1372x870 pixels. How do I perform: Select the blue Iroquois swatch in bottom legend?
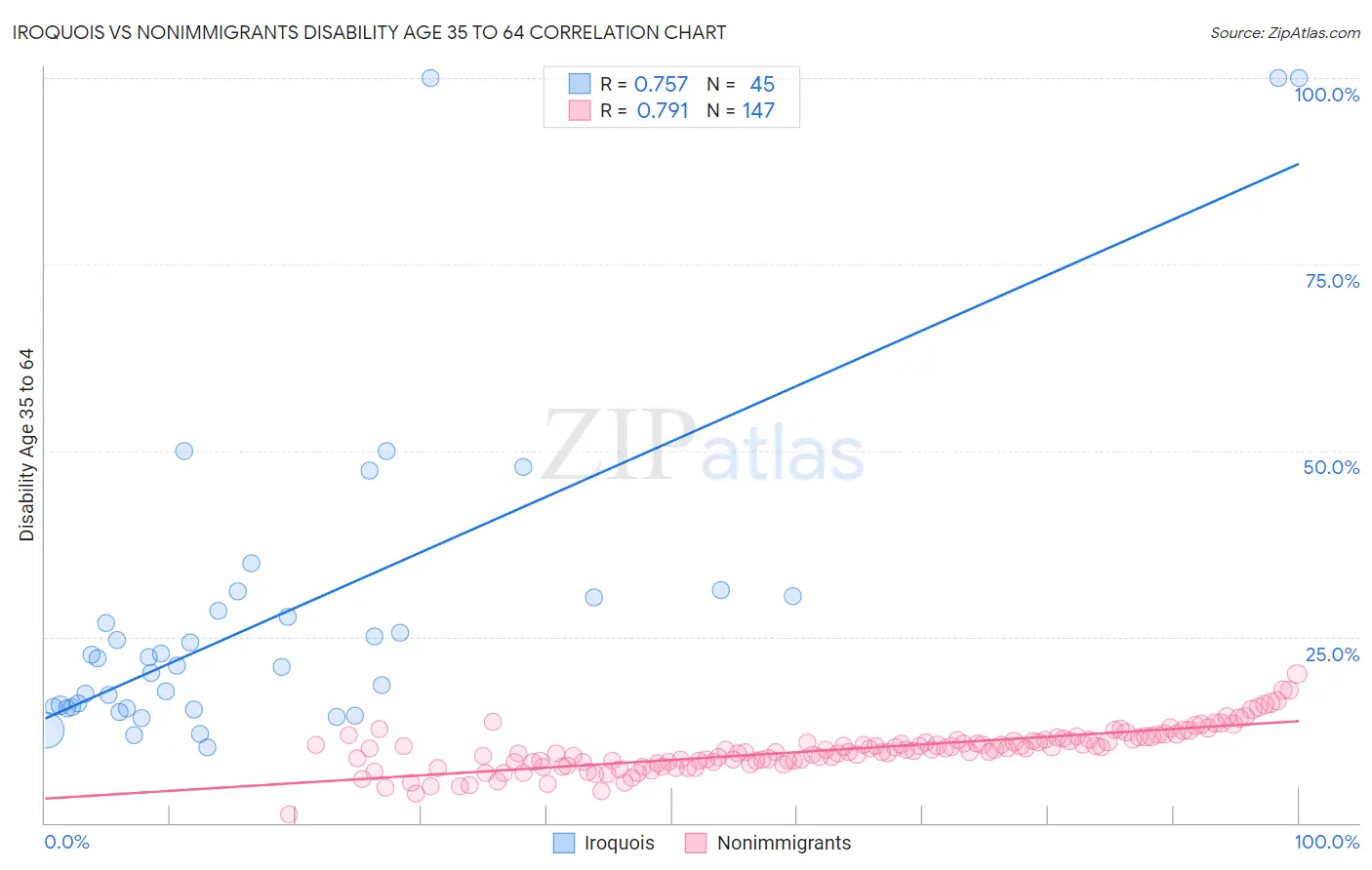point(564,843)
